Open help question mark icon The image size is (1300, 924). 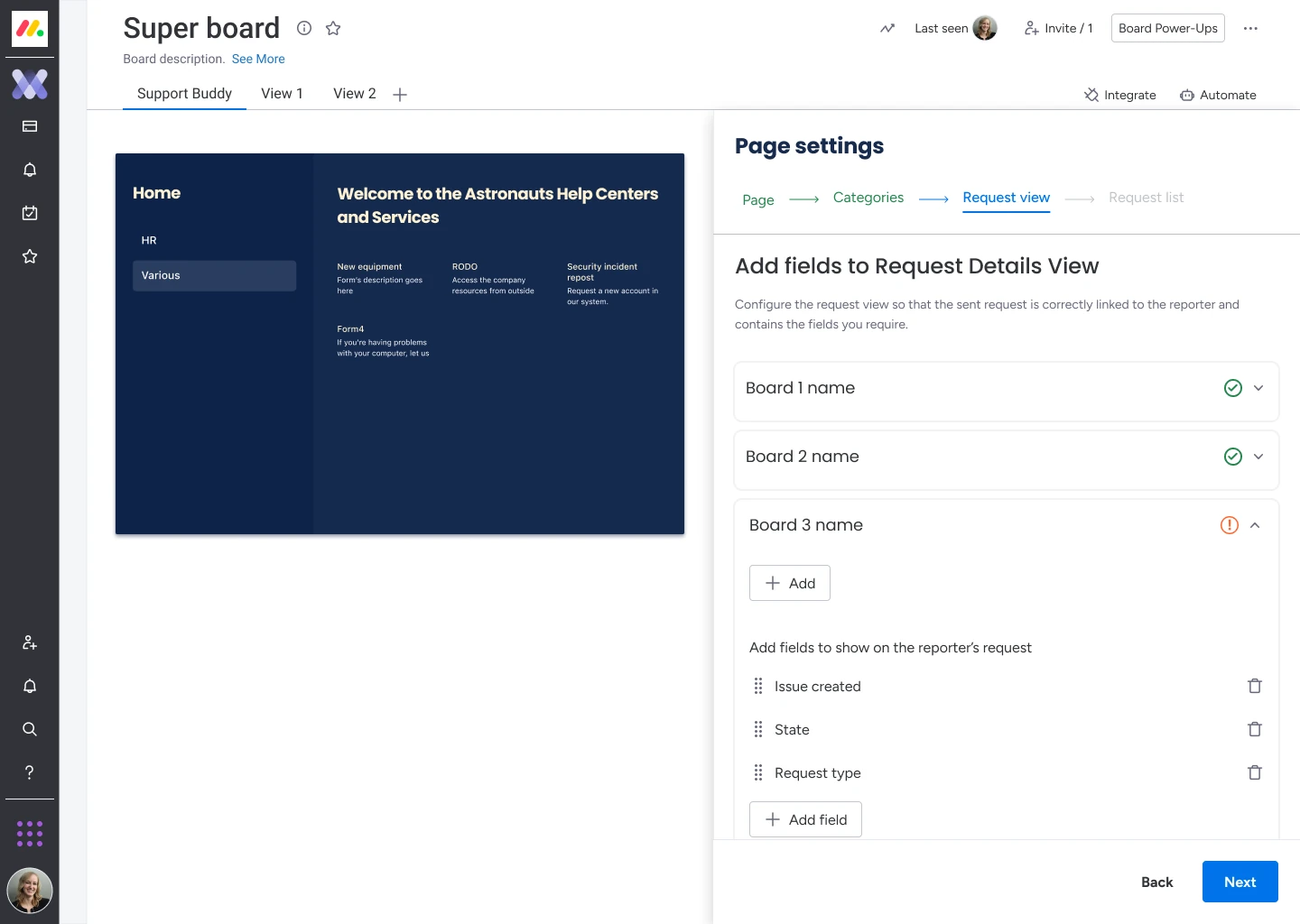point(30,772)
